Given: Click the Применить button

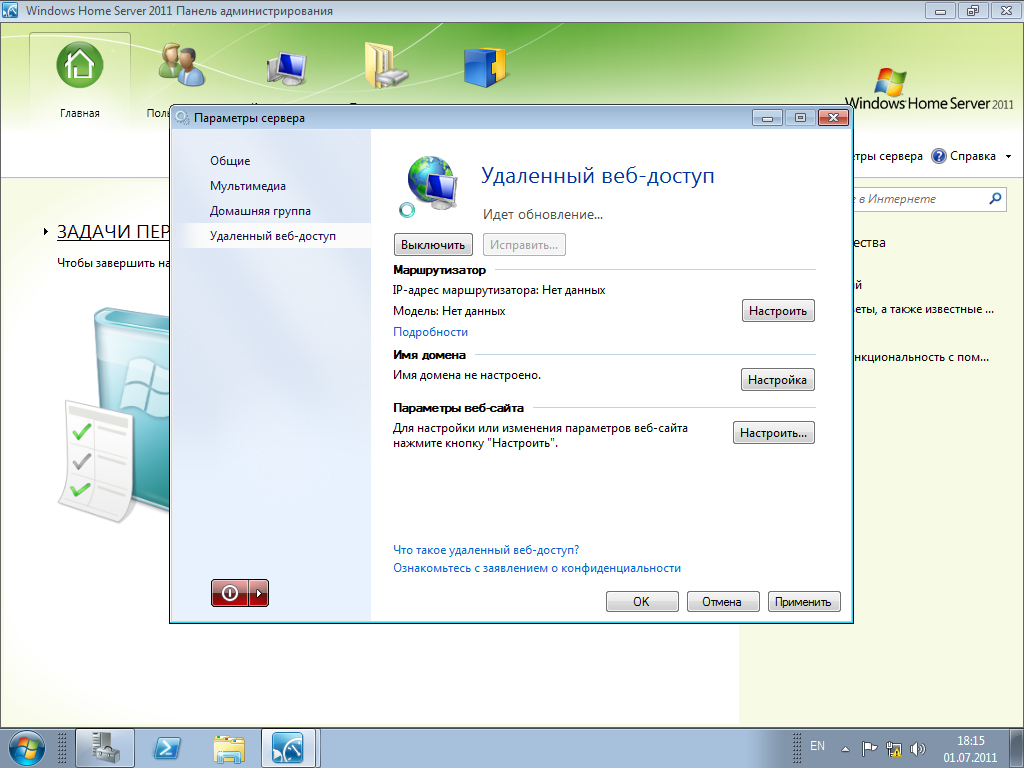Looking at the screenshot, I should (x=804, y=601).
